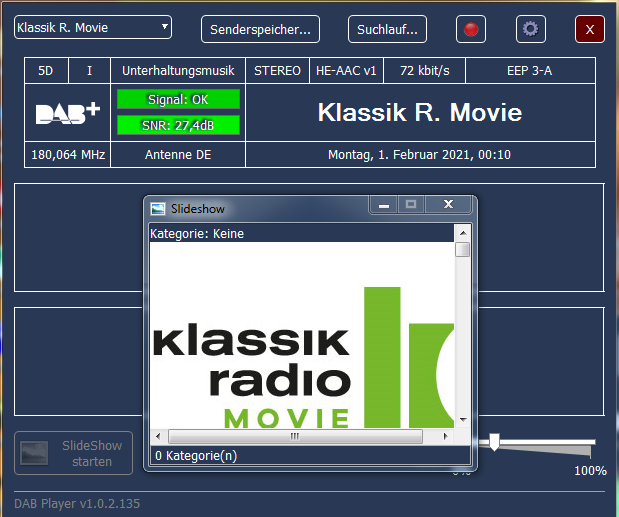Open Senderspeicher station memory

(x=261, y=29)
